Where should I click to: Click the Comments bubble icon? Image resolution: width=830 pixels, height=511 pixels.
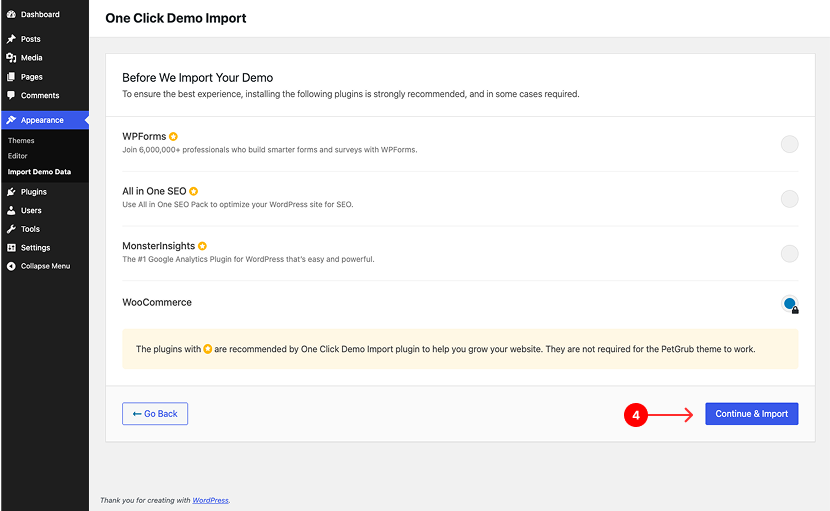11,96
